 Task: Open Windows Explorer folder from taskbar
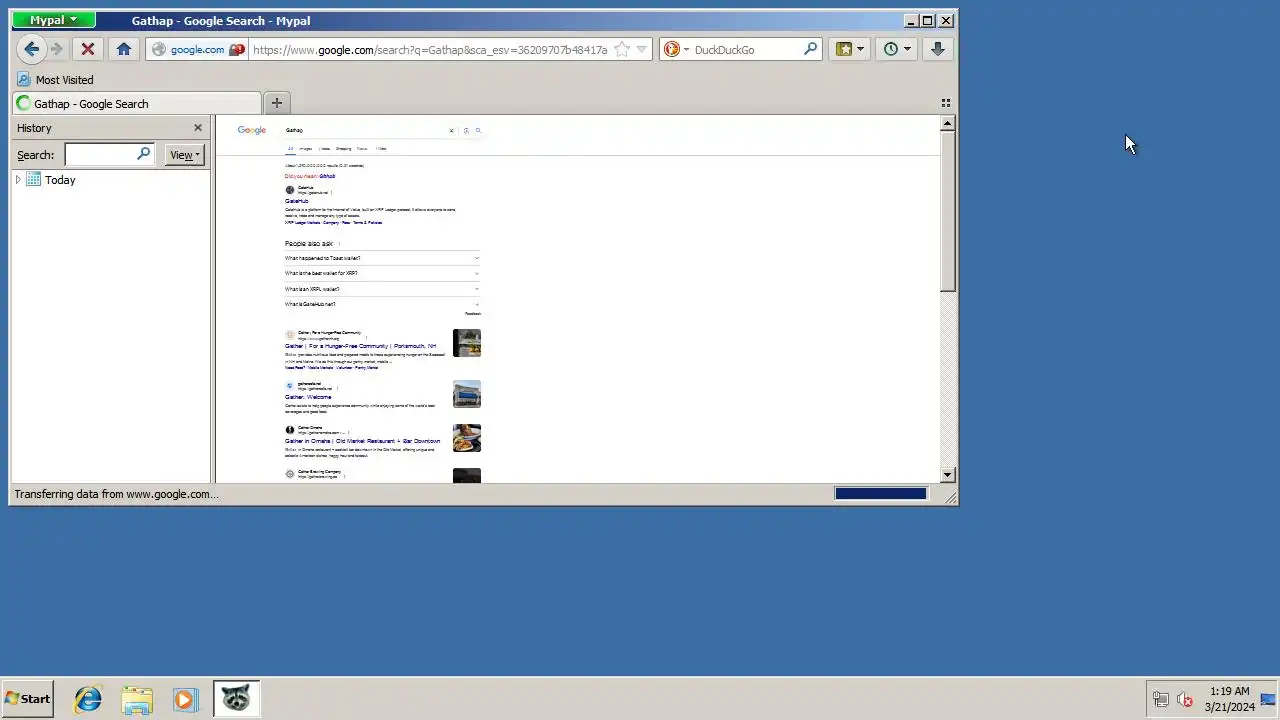coord(137,699)
